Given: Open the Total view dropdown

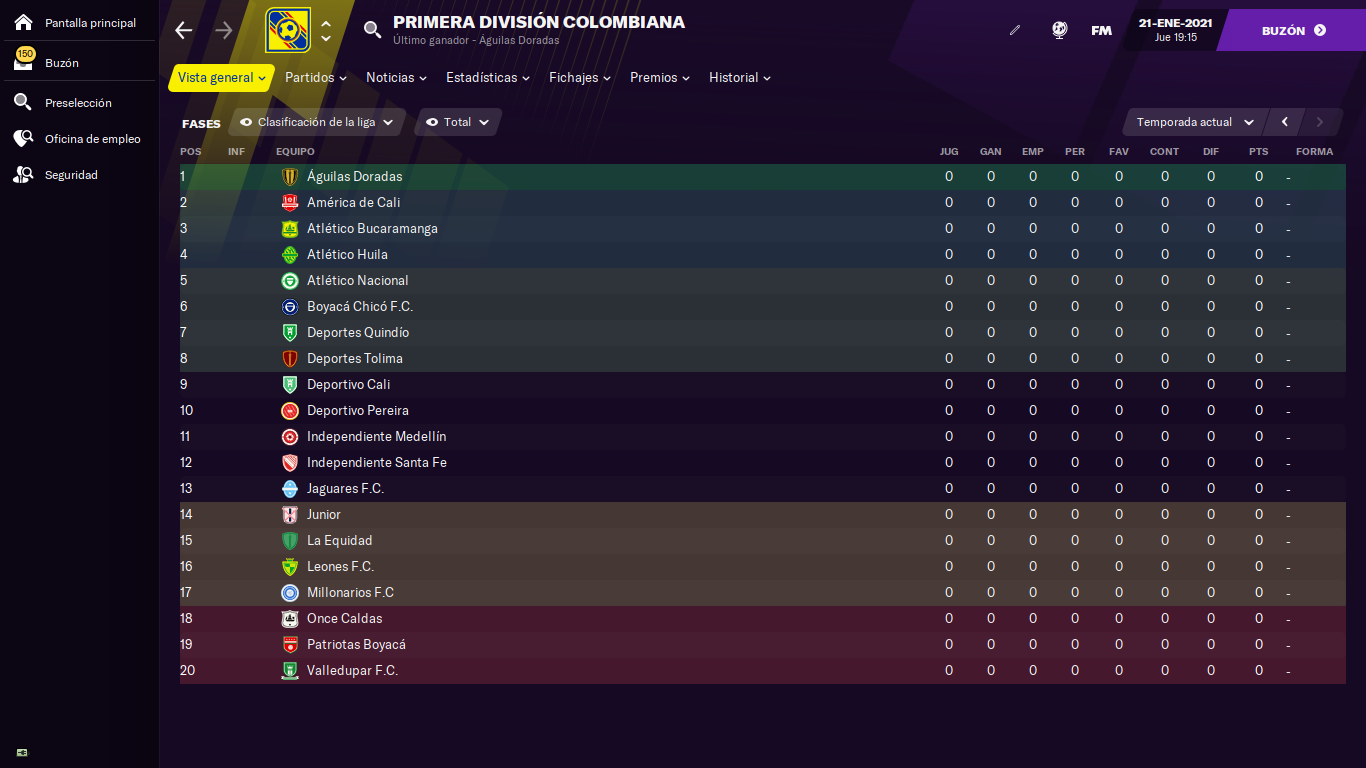Looking at the screenshot, I should 458,122.
